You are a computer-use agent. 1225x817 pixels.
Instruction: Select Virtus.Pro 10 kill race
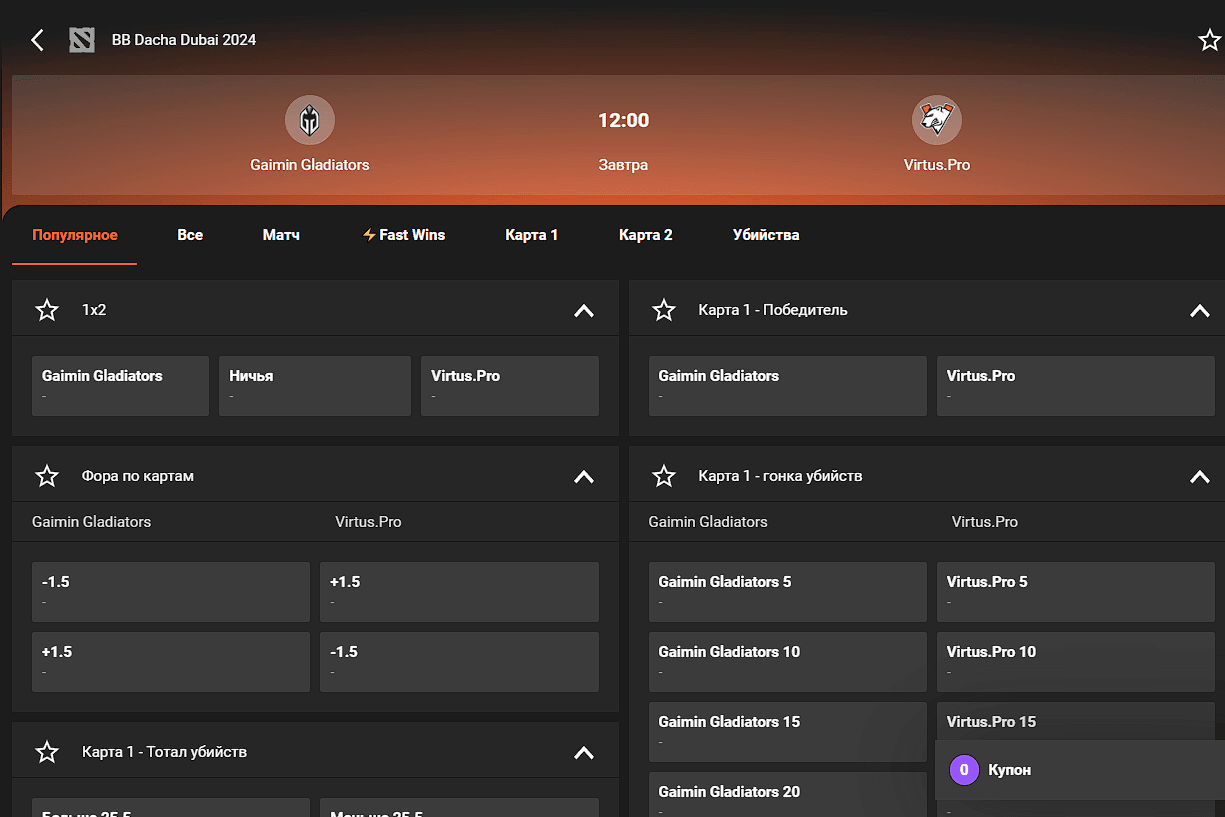[1076, 662]
